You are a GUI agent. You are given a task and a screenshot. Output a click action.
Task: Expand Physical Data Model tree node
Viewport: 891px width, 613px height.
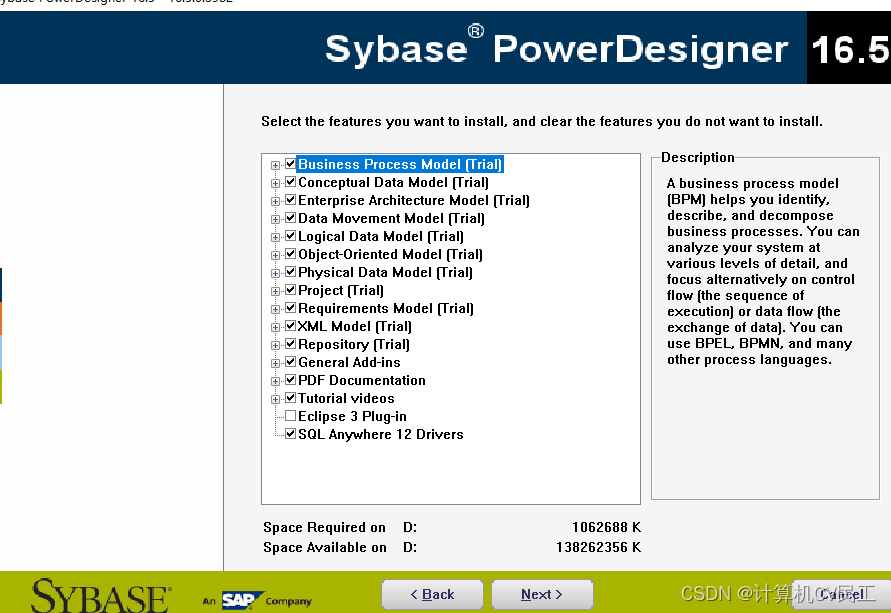[276, 273]
